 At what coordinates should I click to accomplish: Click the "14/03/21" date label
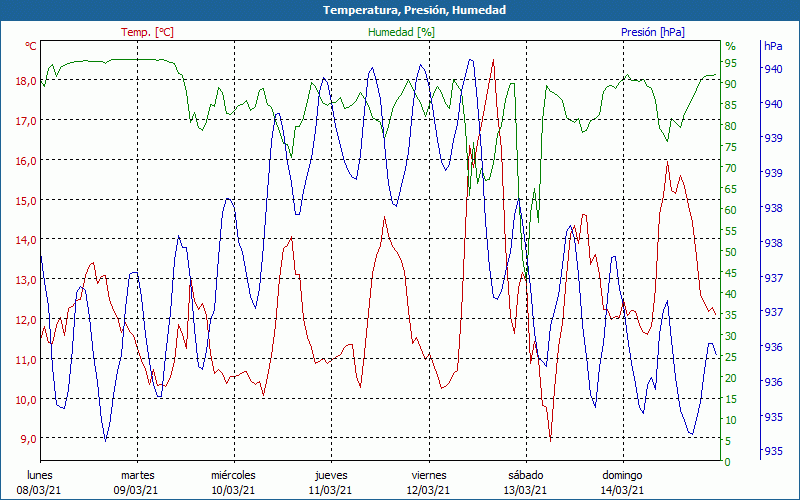coord(622,490)
